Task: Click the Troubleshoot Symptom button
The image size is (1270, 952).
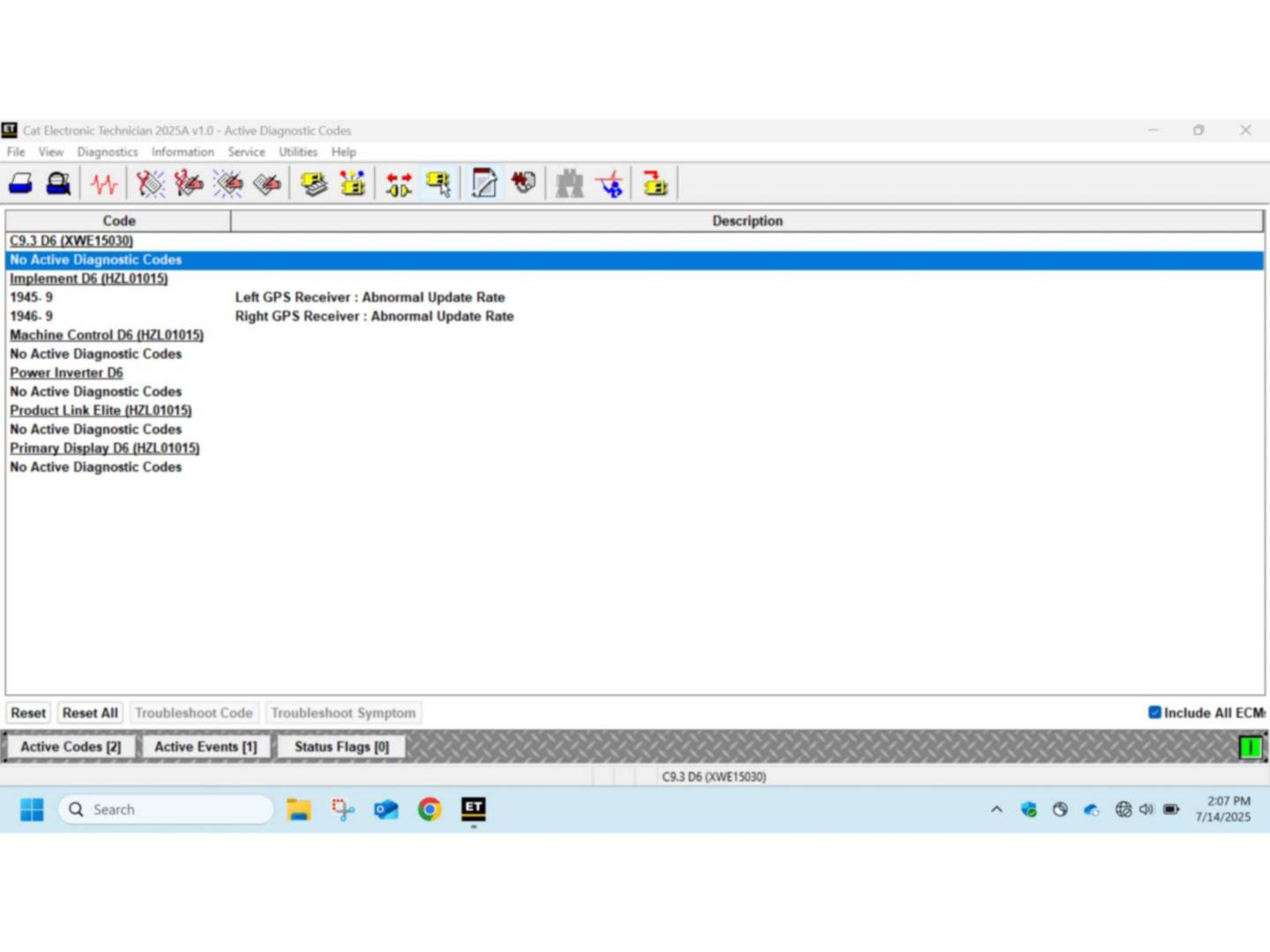Action: [343, 713]
